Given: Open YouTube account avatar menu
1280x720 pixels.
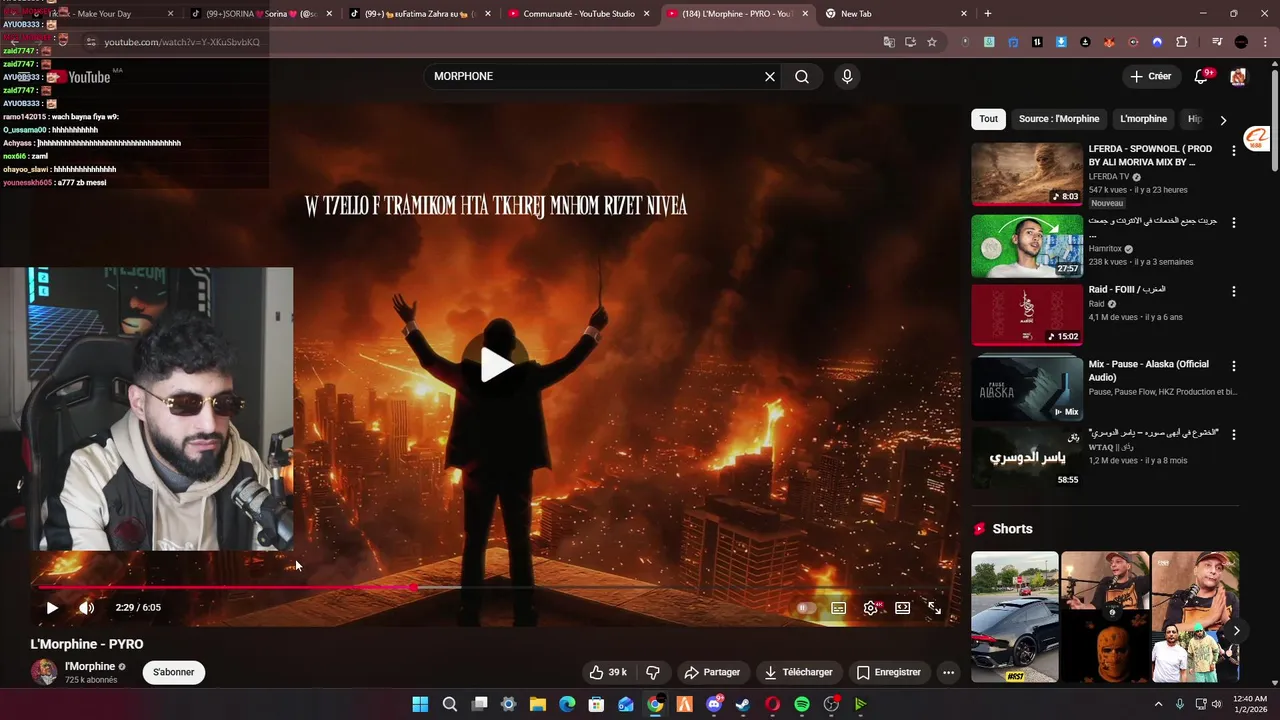Looking at the screenshot, I should (1238, 77).
